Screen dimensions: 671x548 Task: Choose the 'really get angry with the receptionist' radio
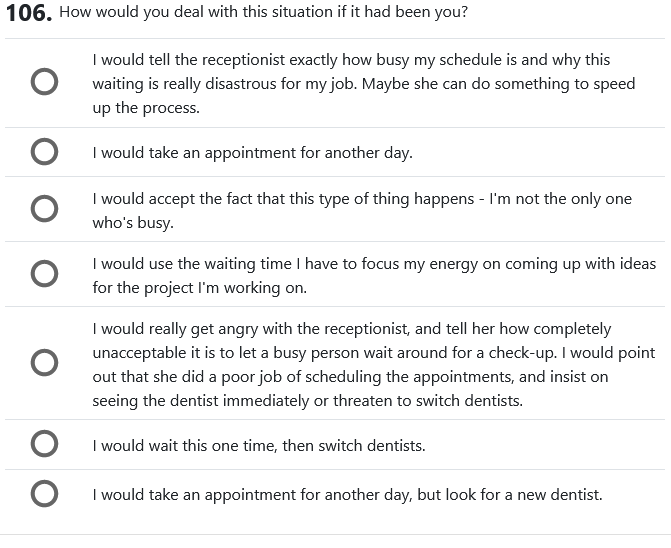tap(44, 363)
